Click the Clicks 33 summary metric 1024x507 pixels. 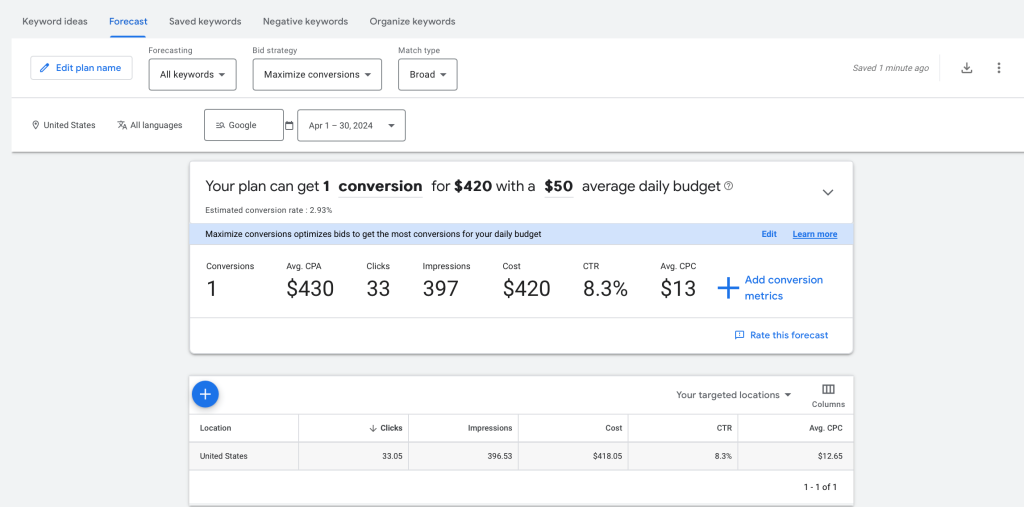point(378,280)
